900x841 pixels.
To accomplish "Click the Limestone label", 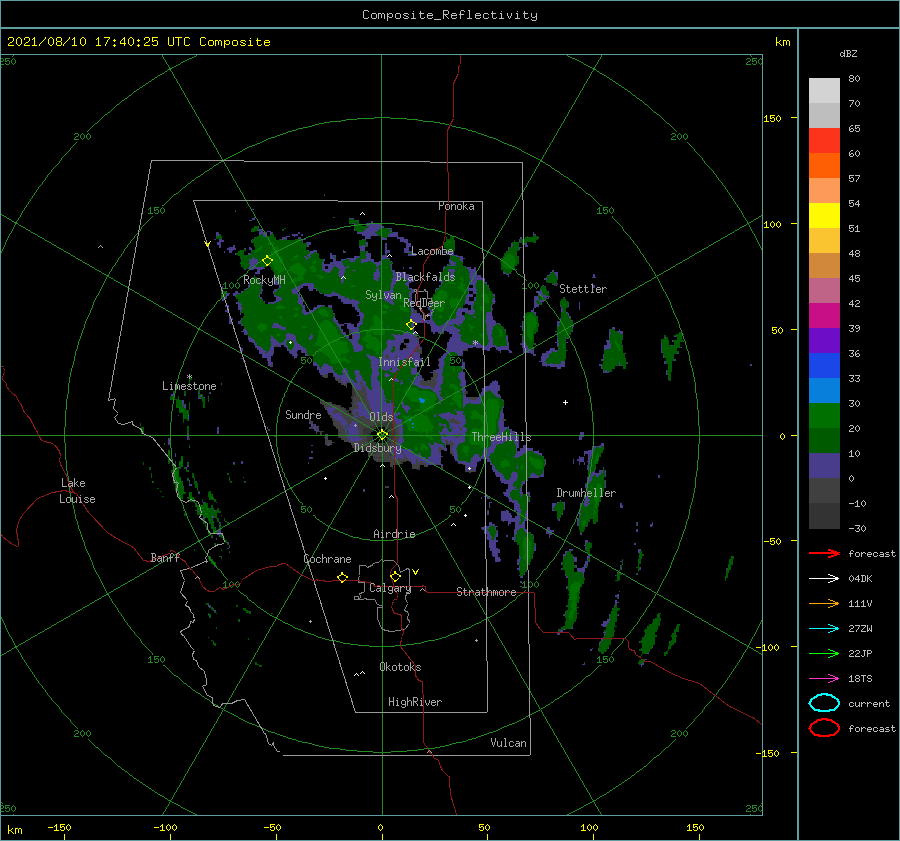I will 189,386.
